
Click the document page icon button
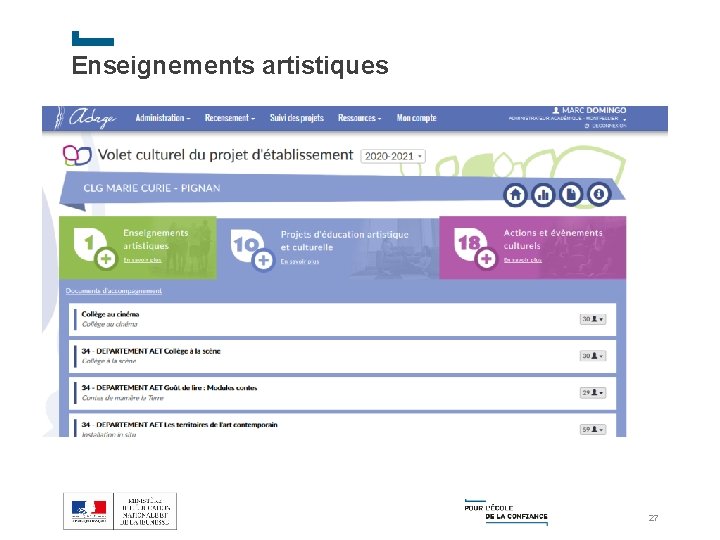click(x=571, y=195)
